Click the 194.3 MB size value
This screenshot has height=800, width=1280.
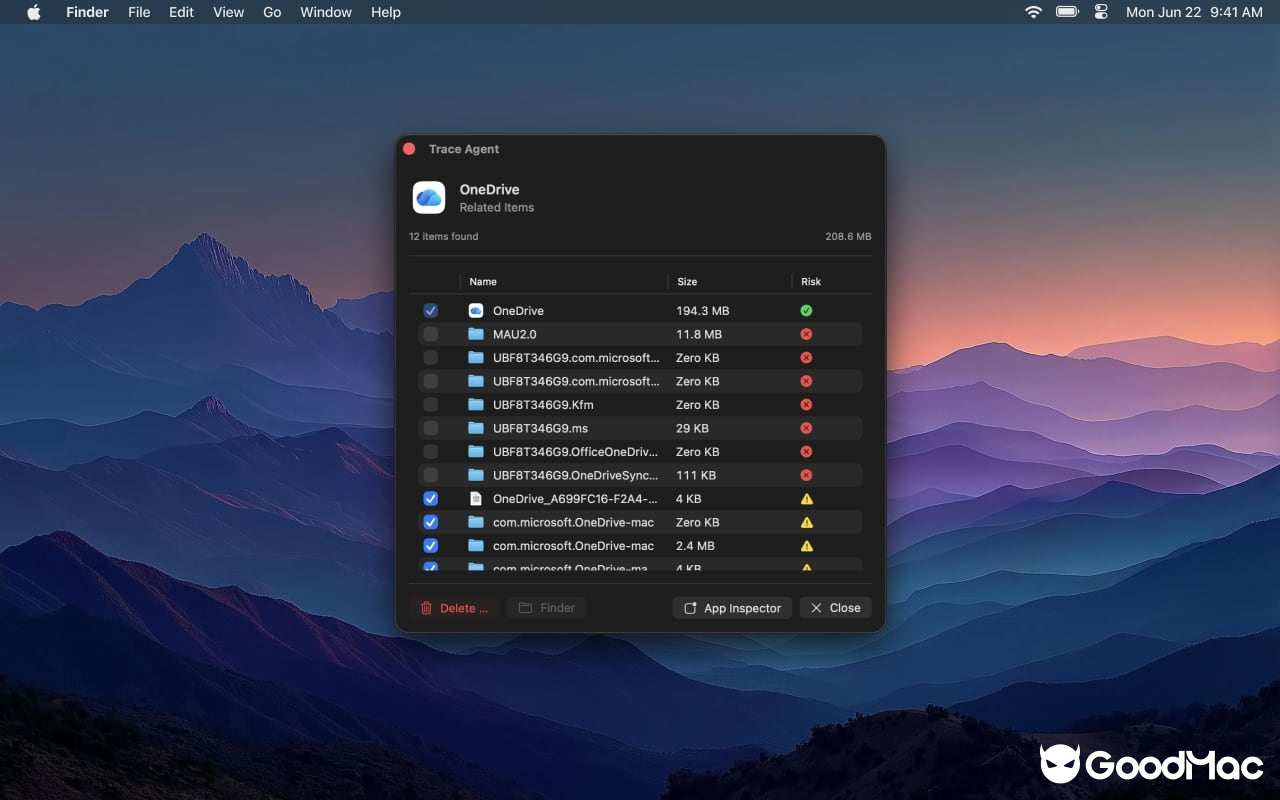coord(703,311)
